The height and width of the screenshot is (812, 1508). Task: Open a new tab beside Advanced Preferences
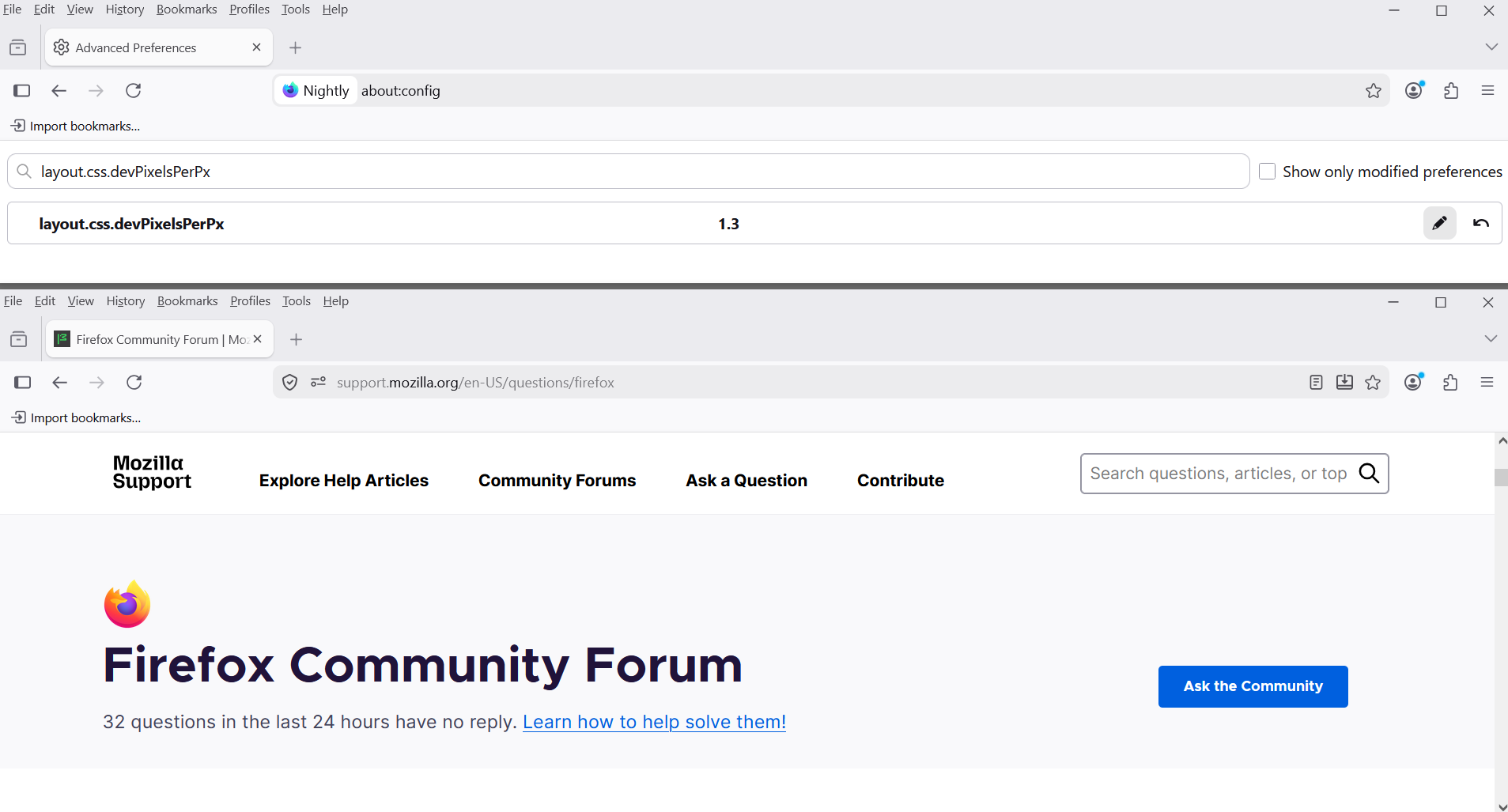296,47
